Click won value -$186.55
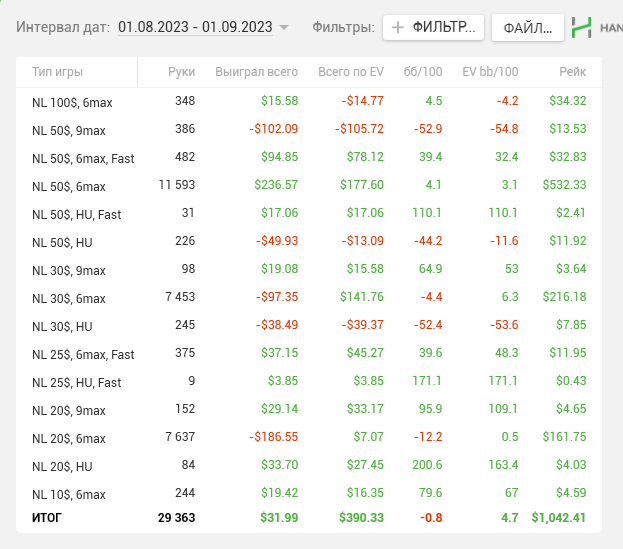This screenshot has width=623, height=549. [x=273, y=437]
